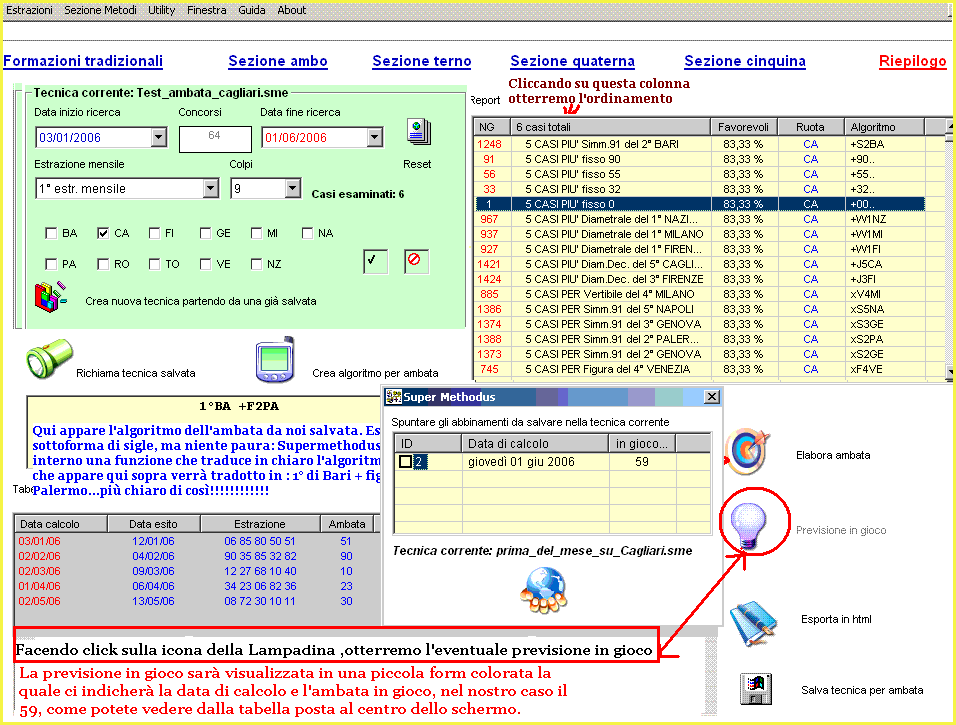Click the target icon for Elabora ambata
This screenshot has width=956, height=725.
[x=748, y=452]
